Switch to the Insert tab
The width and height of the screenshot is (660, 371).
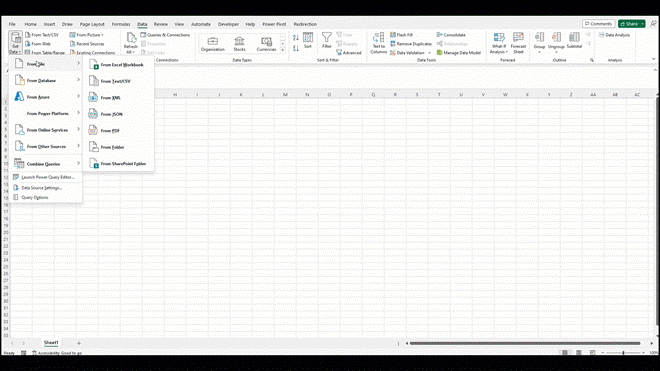click(x=49, y=24)
